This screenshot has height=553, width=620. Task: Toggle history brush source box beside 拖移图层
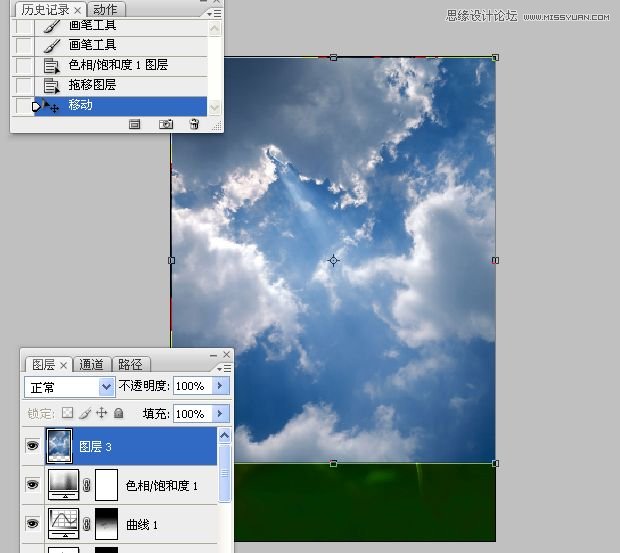coord(23,85)
